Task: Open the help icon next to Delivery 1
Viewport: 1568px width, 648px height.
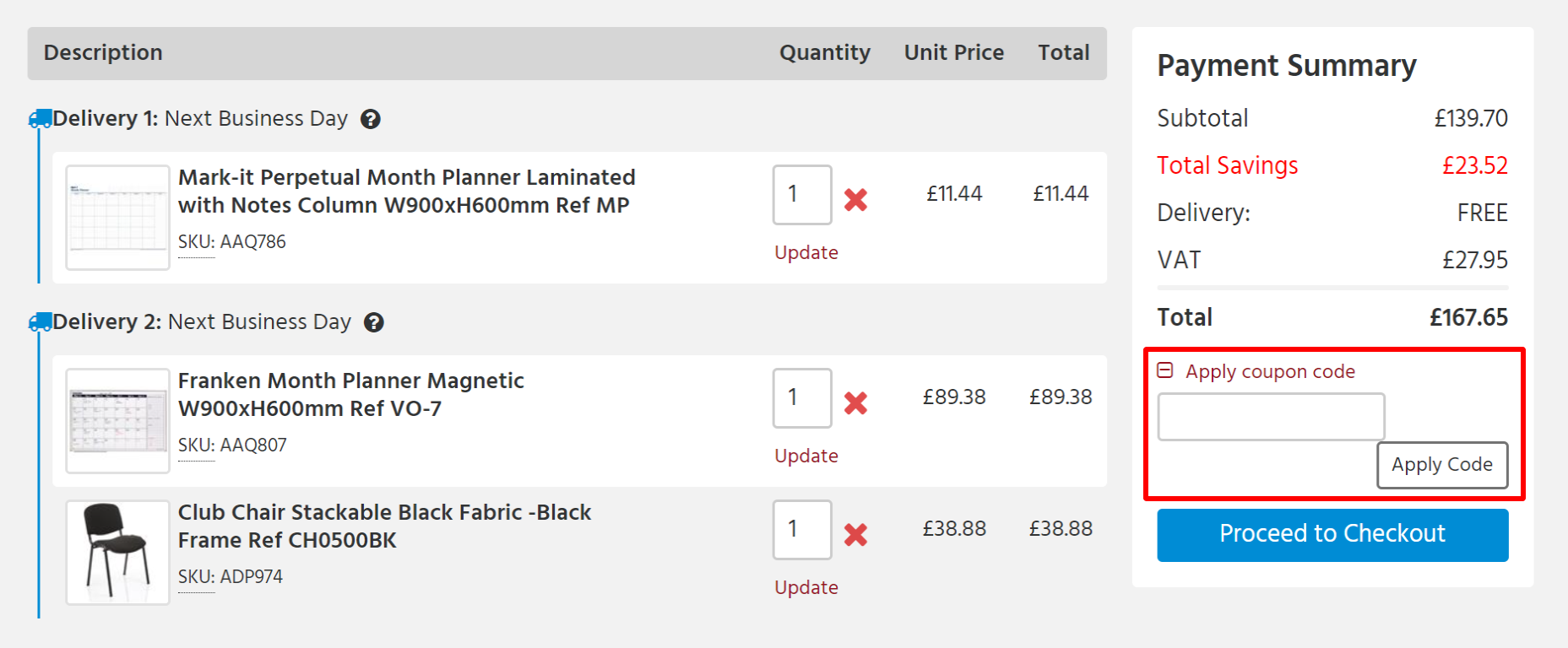Action: (372, 119)
